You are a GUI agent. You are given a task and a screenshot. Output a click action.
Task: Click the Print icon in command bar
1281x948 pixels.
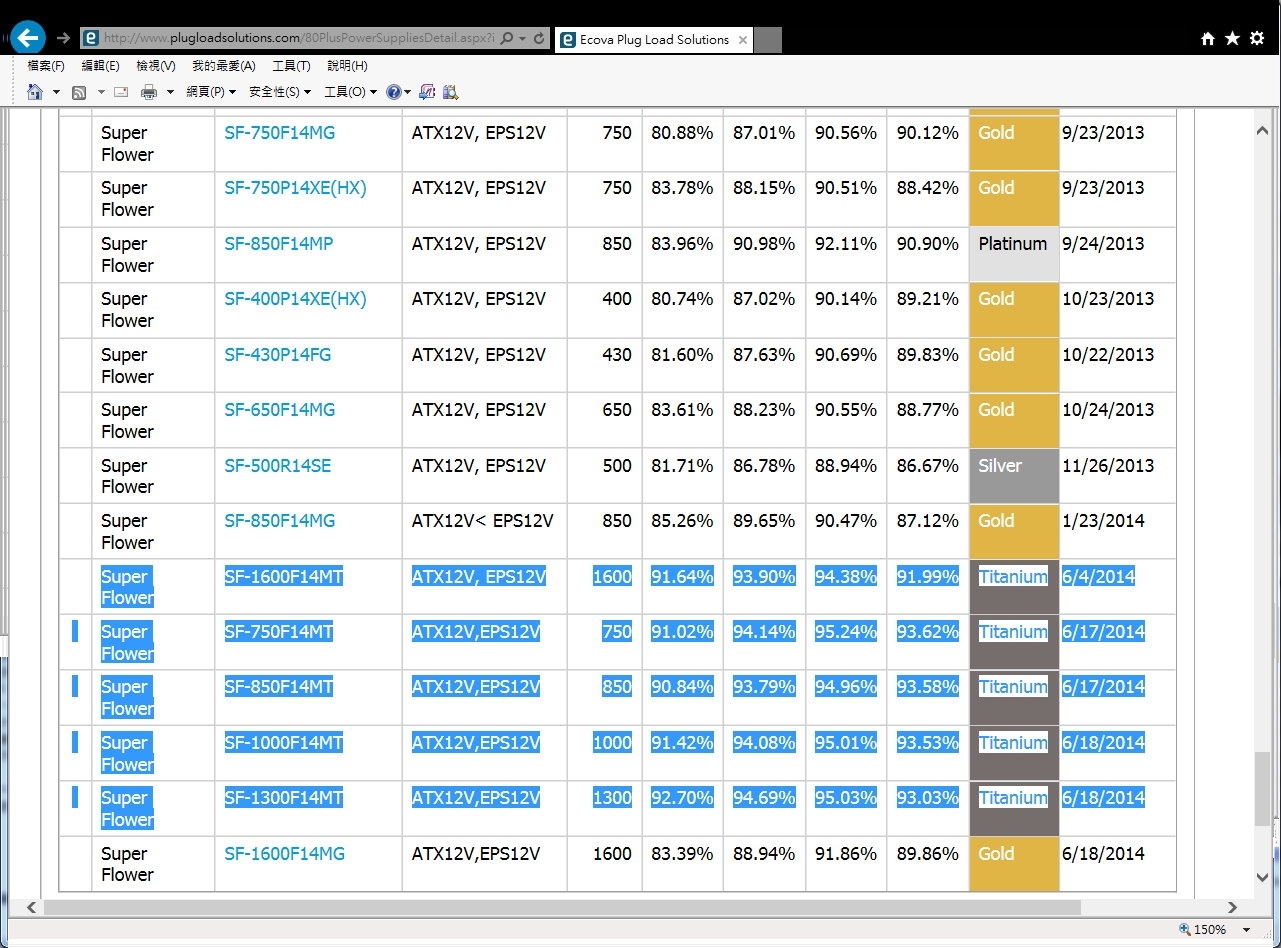pyautogui.click(x=149, y=92)
